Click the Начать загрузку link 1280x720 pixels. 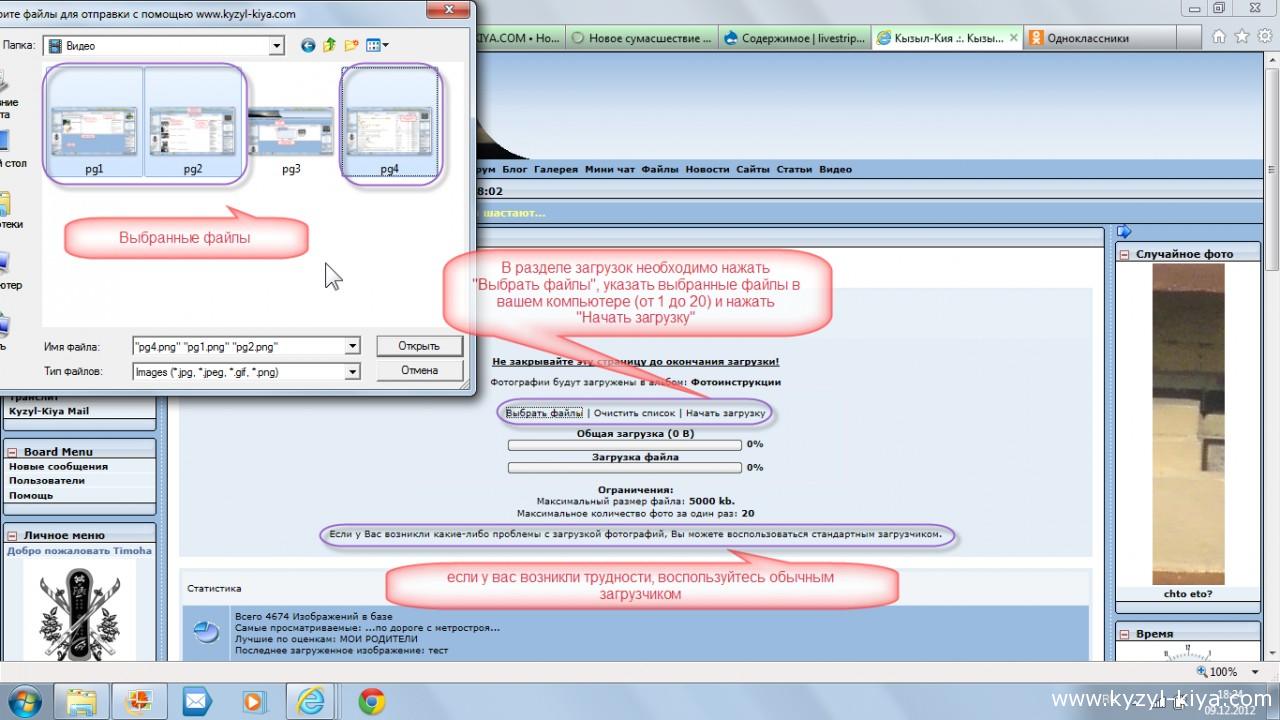click(726, 412)
